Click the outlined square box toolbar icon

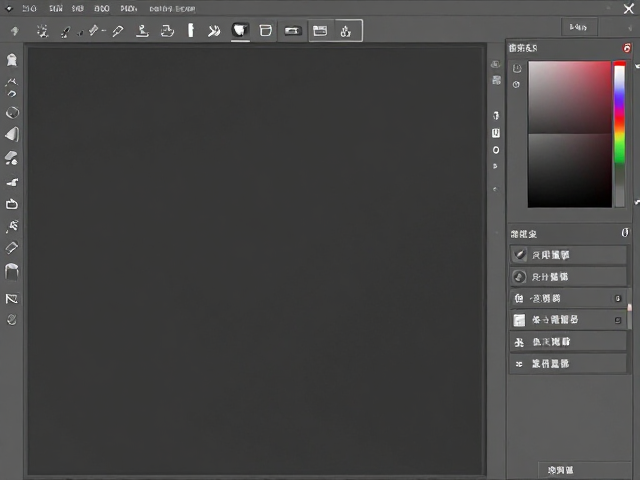[266, 31]
